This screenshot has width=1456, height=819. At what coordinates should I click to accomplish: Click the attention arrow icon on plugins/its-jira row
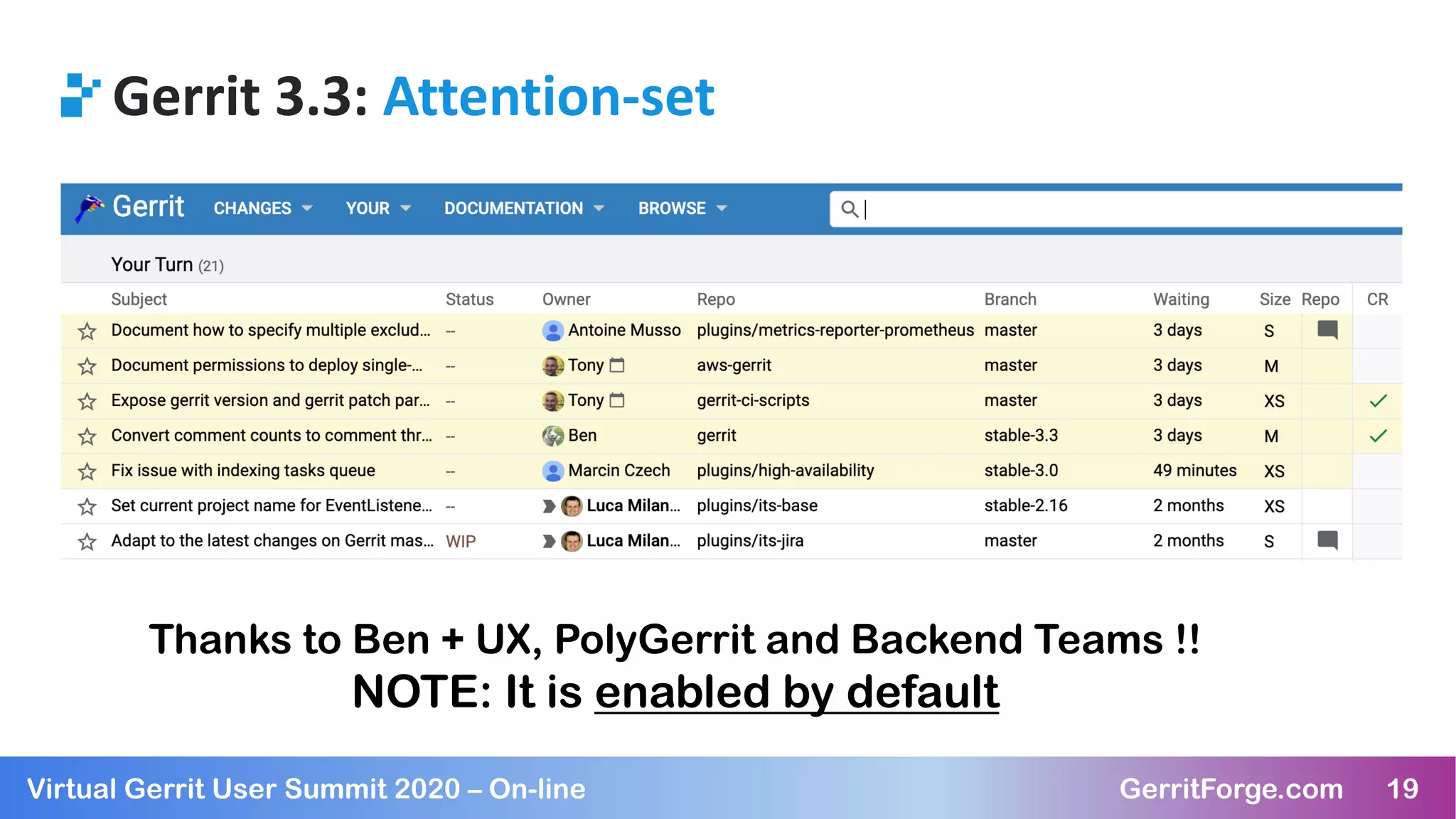(549, 541)
